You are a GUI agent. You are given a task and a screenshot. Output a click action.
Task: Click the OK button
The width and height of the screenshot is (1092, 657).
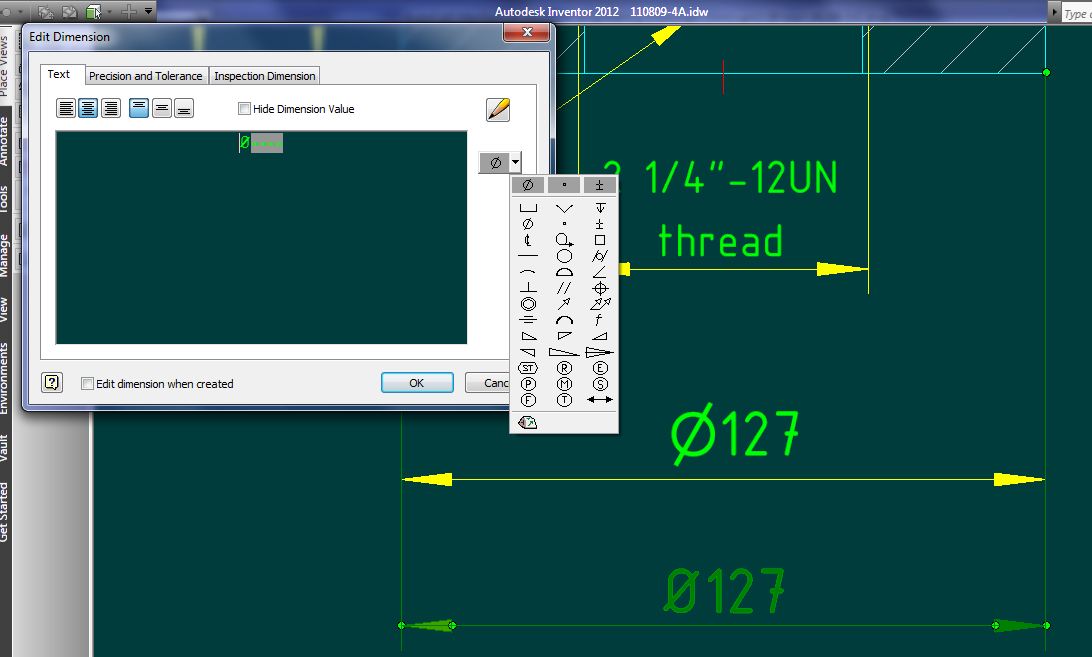[417, 382]
